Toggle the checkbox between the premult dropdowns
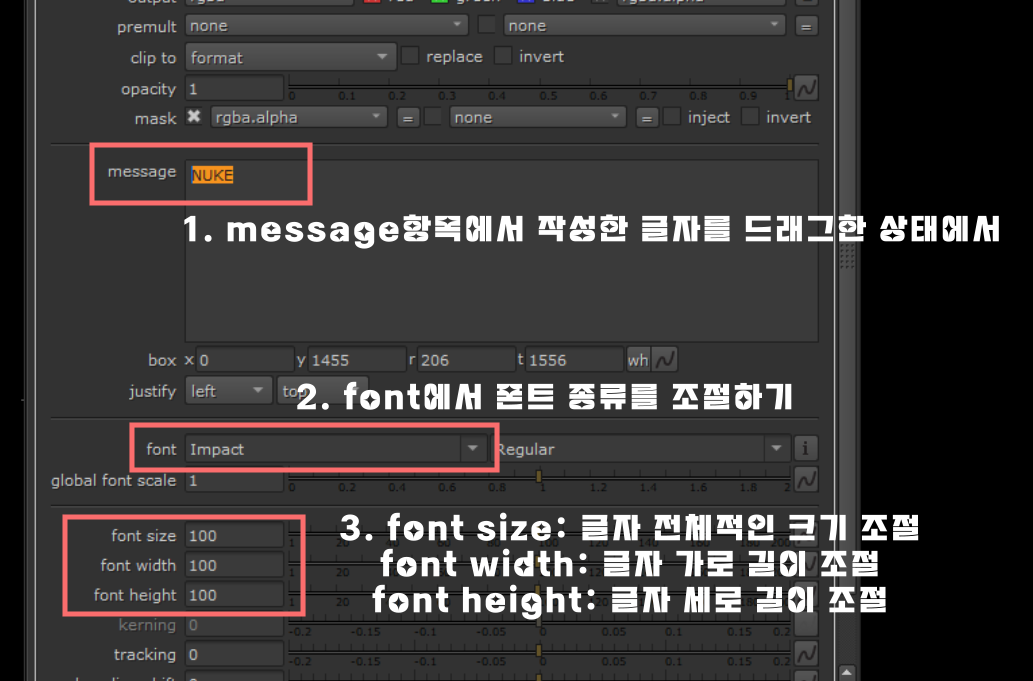 pyautogui.click(x=487, y=25)
